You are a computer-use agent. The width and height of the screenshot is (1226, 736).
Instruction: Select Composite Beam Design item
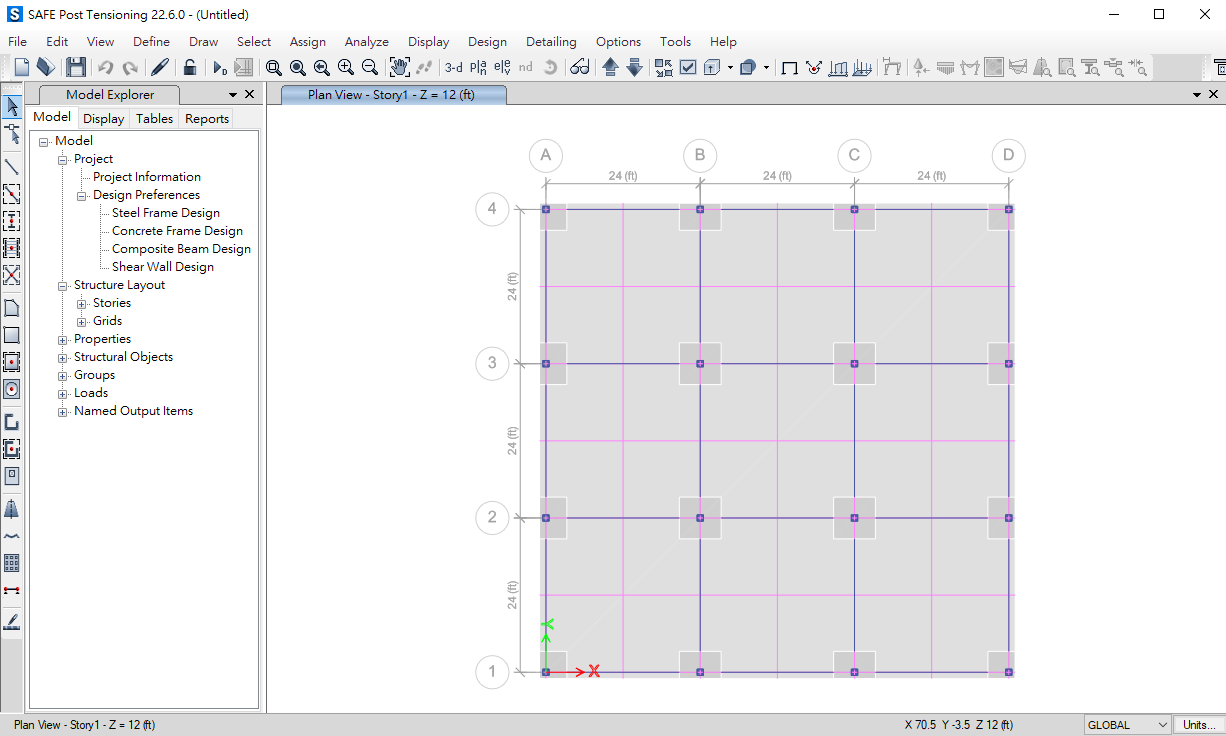pyautogui.click(x=181, y=249)
